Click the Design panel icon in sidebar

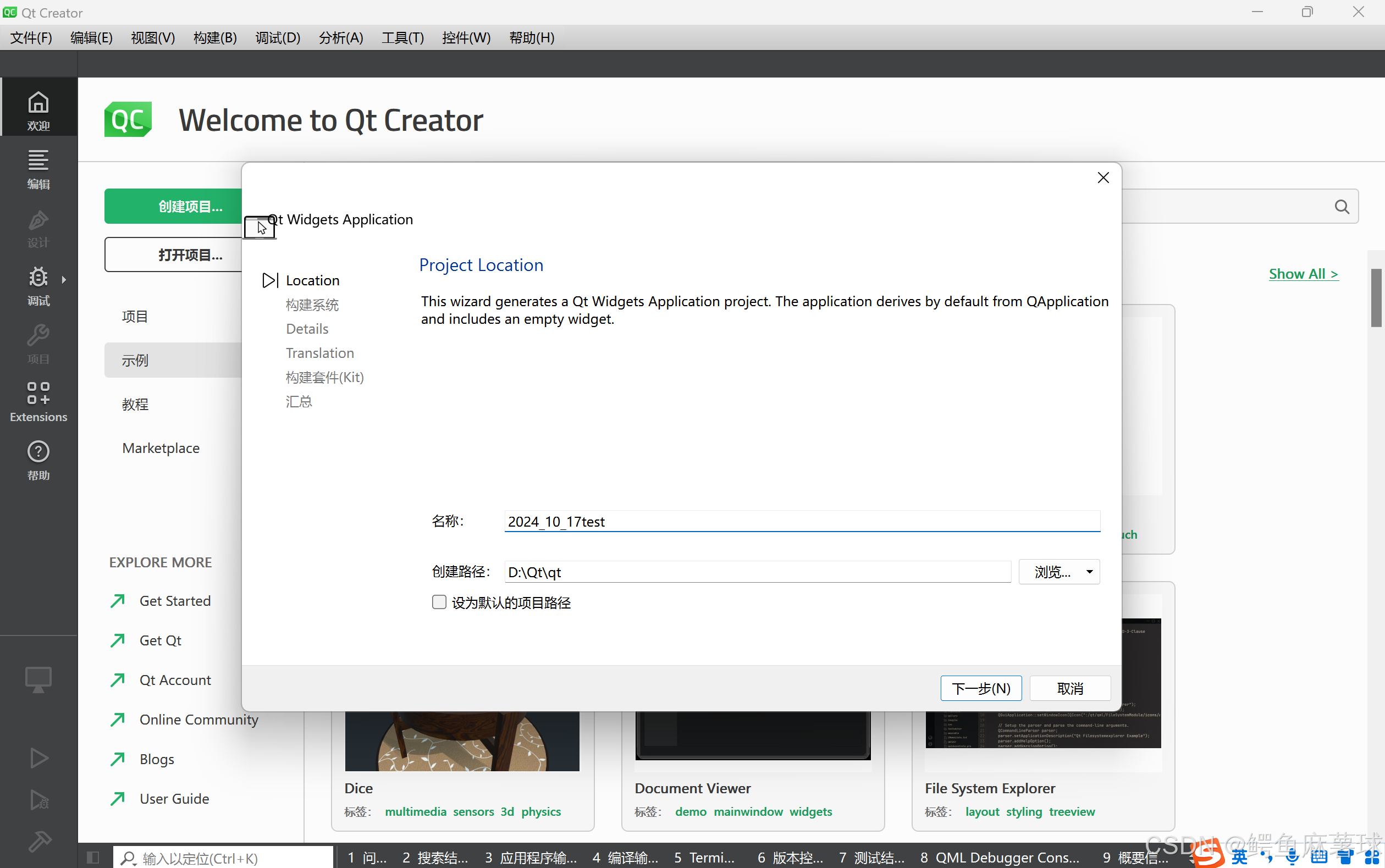38,228
